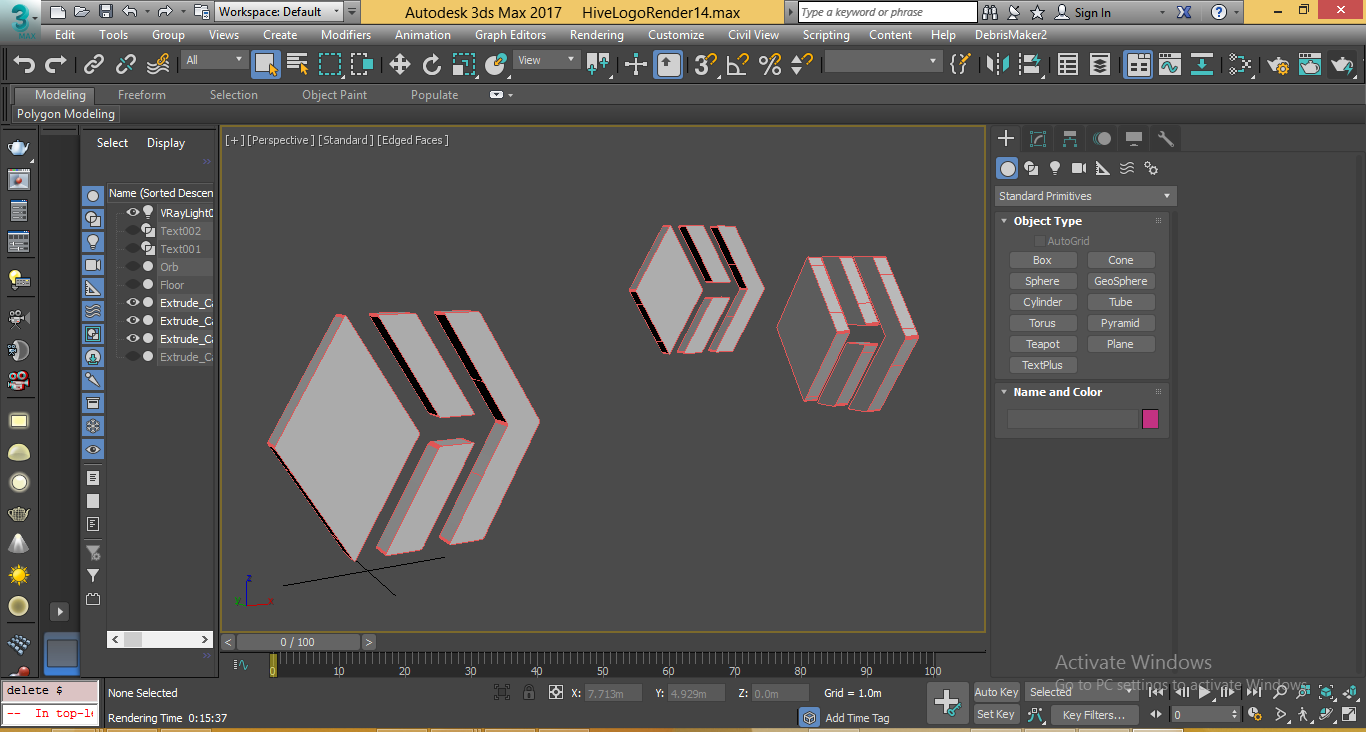Toggle Percent Snap
The width and height of the screenshot is (1366, 732).
click(x=770, y=65)
